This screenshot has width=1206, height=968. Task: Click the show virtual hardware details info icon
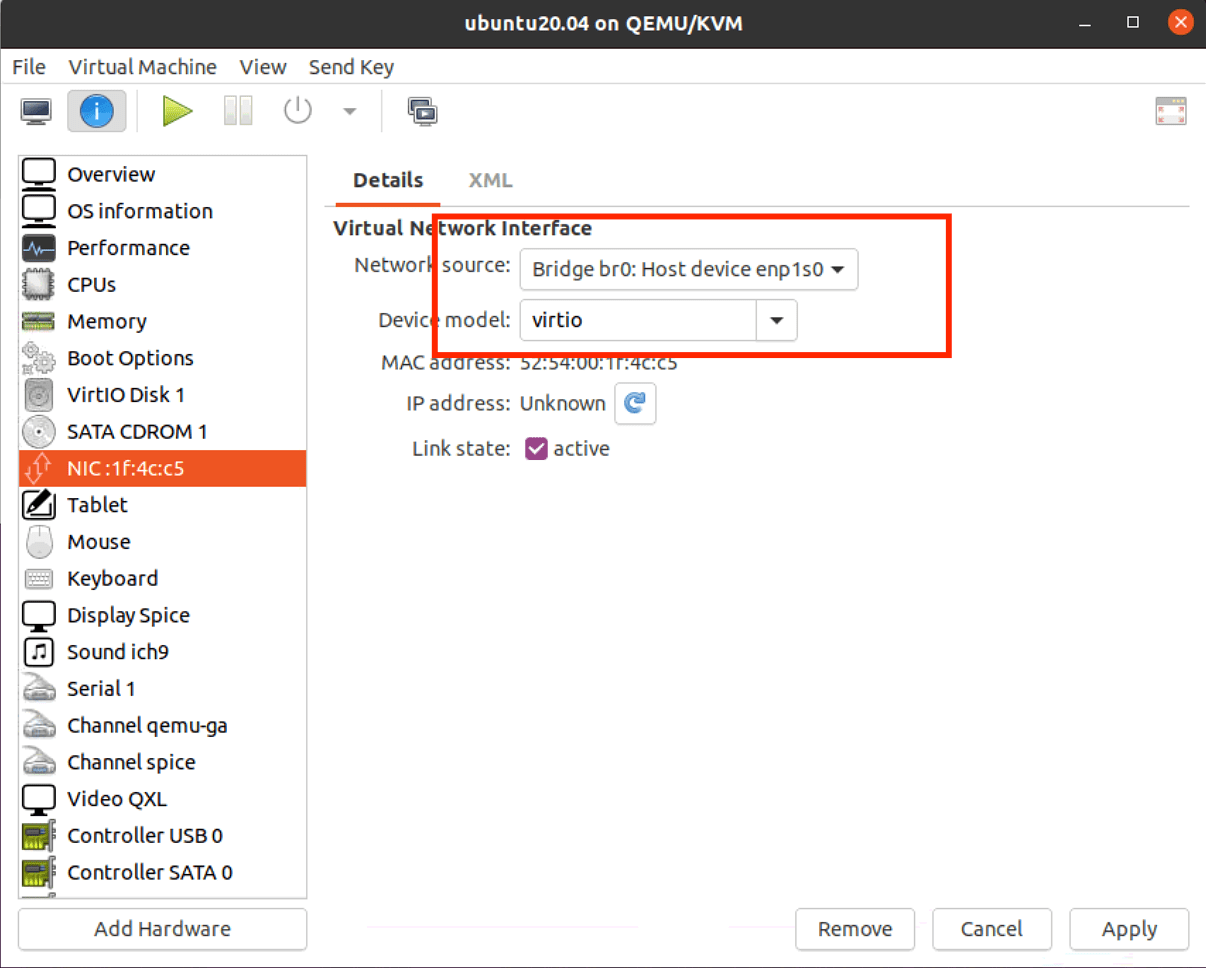click(96, 110)
